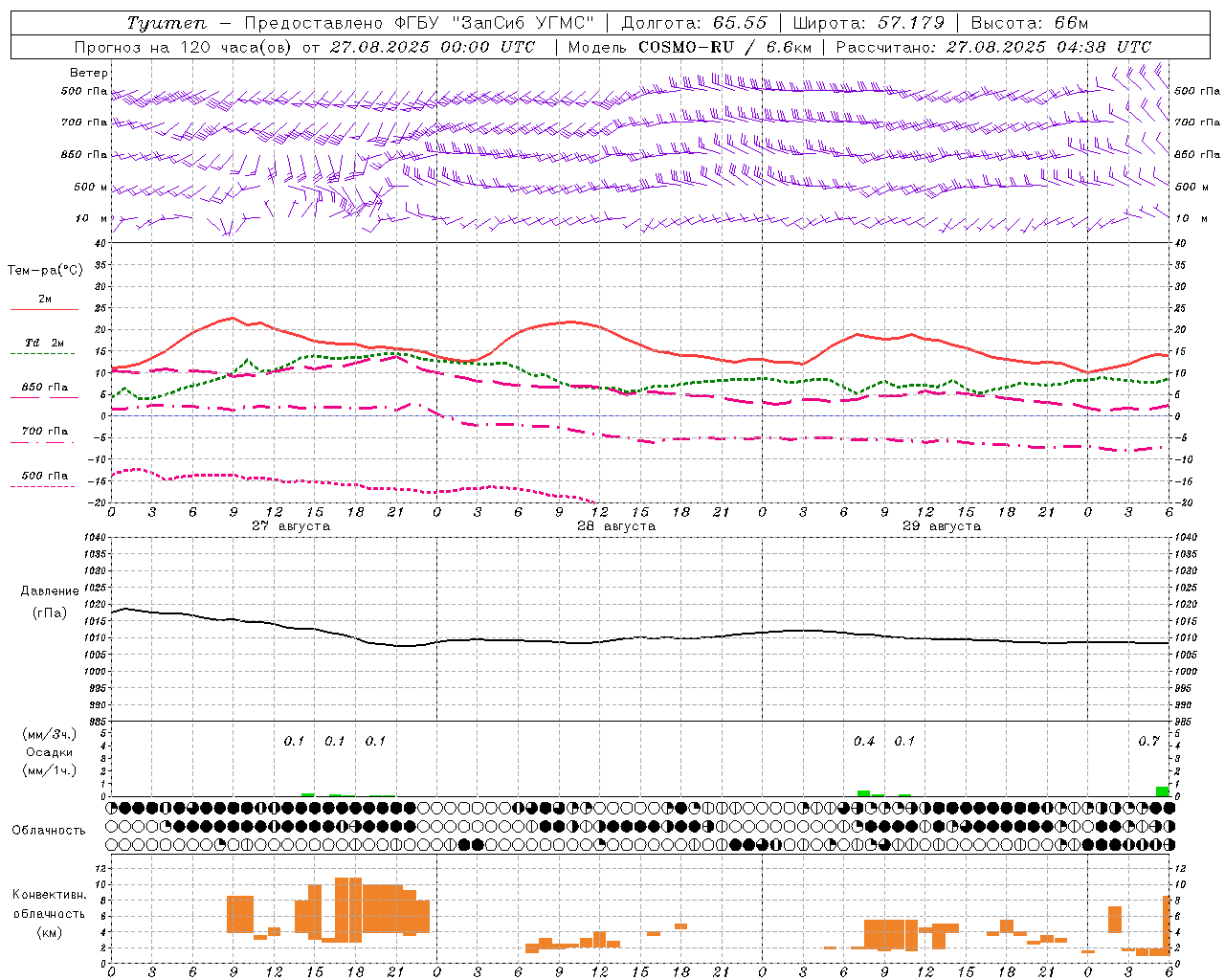Click the 'Облачность' cloudiness label
The height and width of the screenshot is (980, 1225).
coord(49,831)
